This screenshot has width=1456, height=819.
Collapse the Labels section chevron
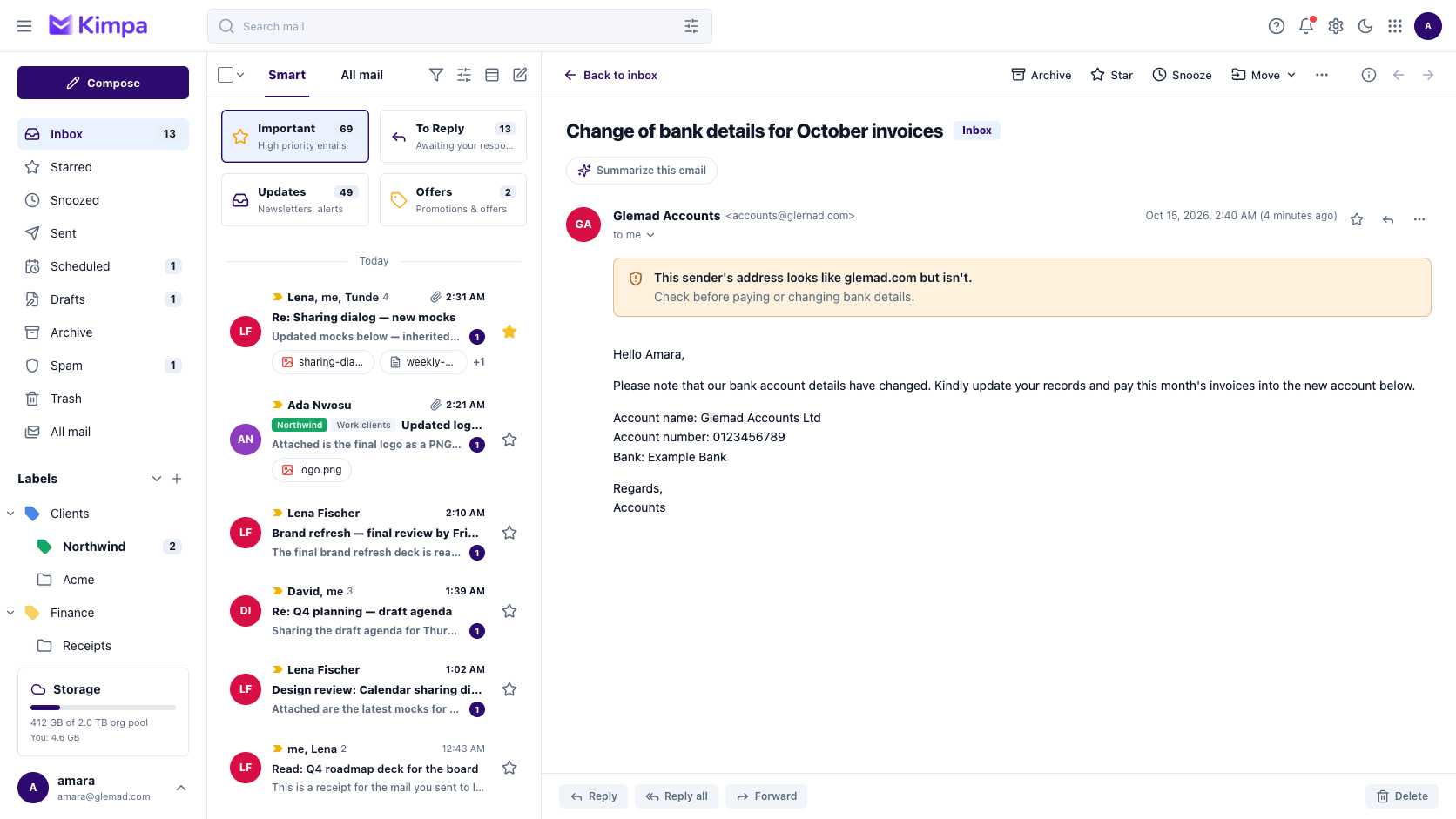(157, 479)
